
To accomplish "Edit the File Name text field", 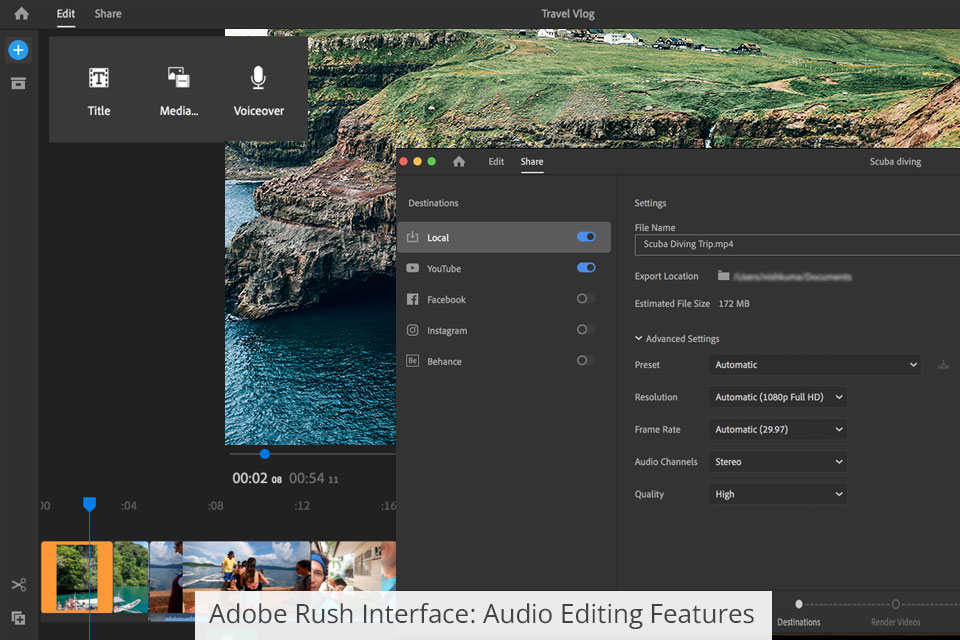I will coord(795,244).
